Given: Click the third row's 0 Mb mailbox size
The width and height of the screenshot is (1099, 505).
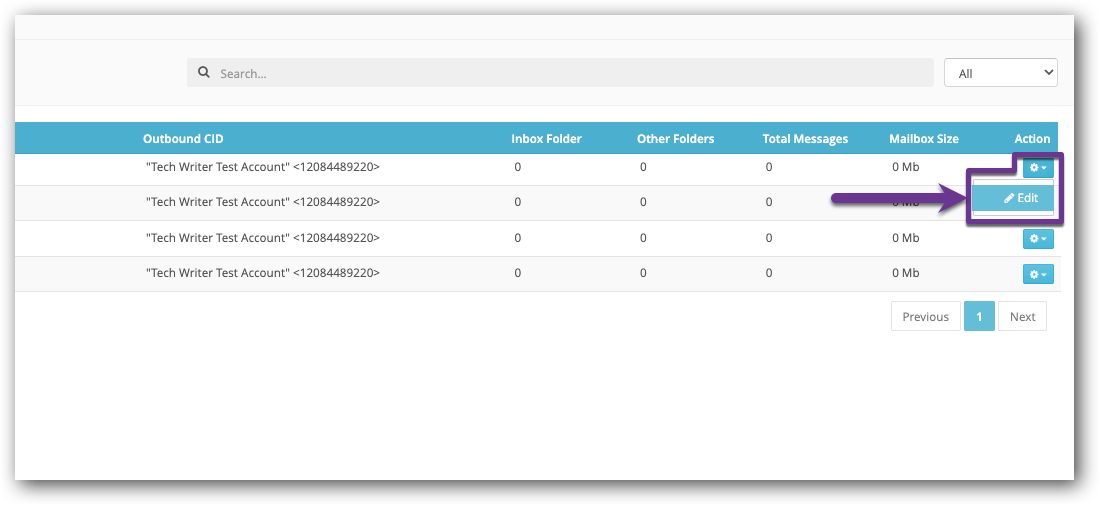Looking at the screenshot, I should (905, 238).
